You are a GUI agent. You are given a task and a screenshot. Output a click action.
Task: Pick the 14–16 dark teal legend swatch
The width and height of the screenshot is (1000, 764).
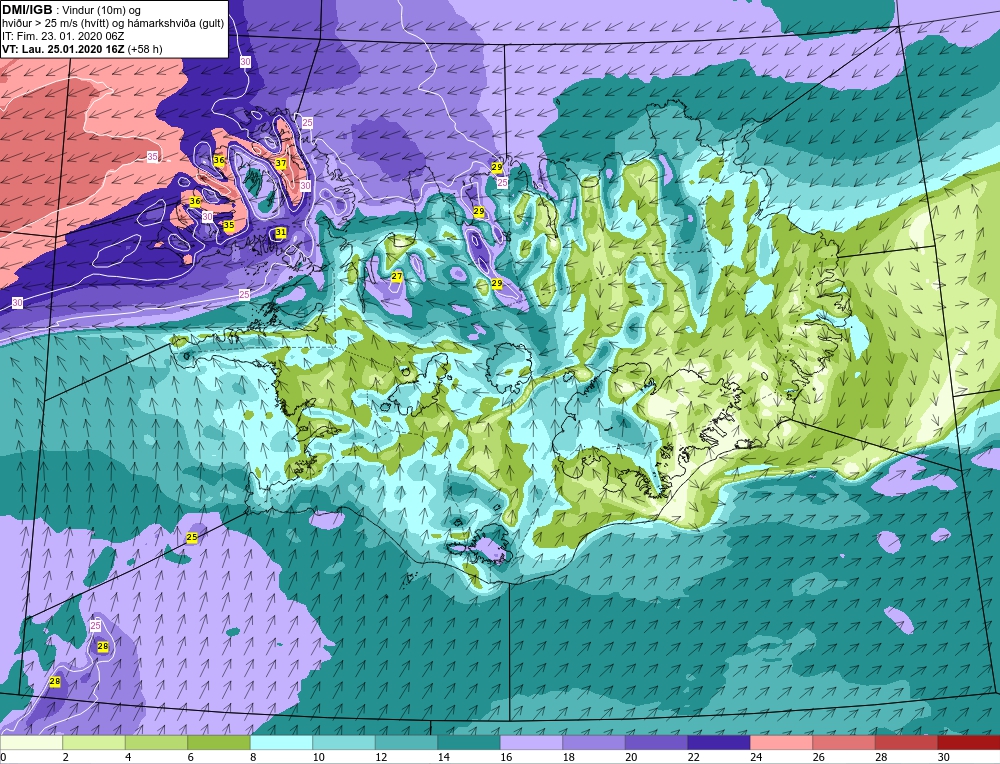[x=469, y=743]
